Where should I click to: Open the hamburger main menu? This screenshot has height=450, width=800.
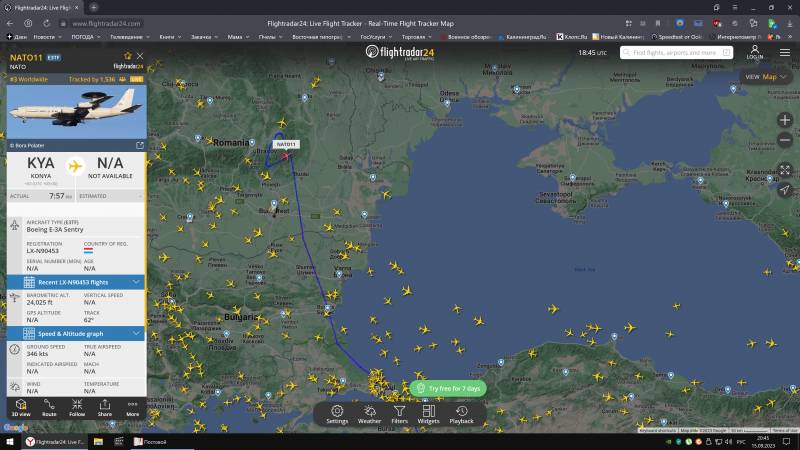pos(785,53)
